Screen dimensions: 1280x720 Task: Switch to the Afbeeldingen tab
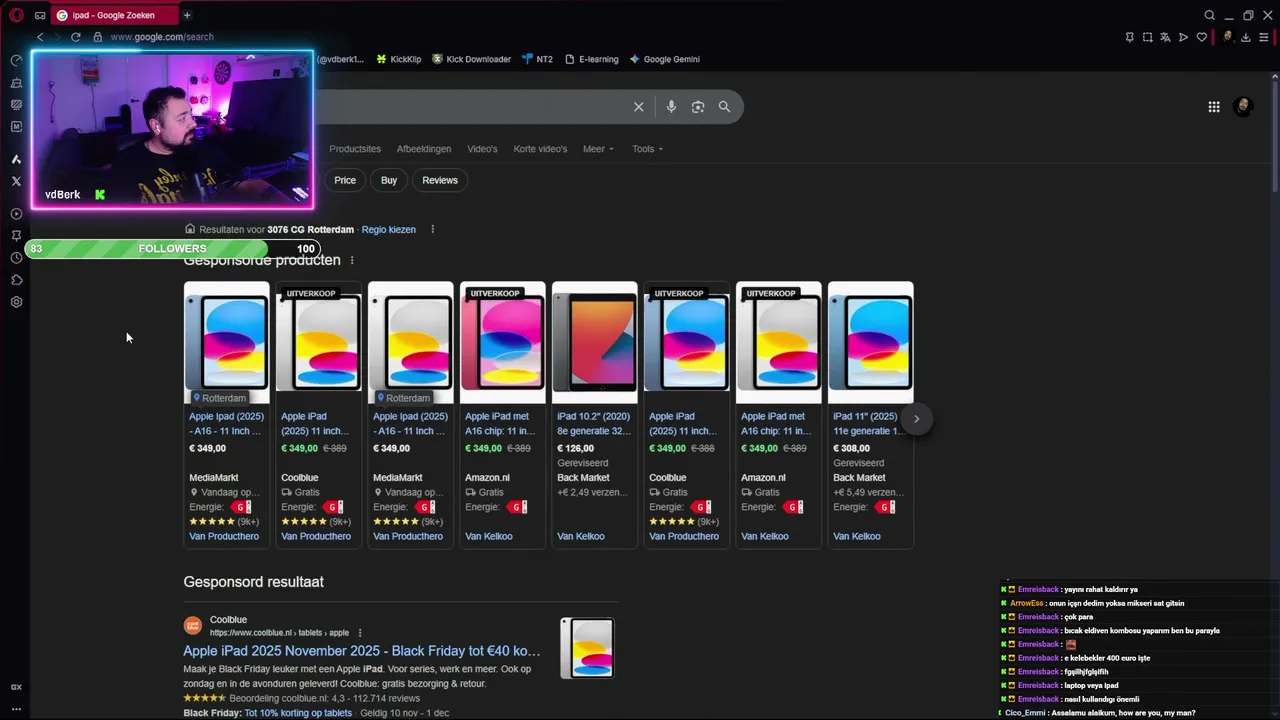click(x=424, y=149)
